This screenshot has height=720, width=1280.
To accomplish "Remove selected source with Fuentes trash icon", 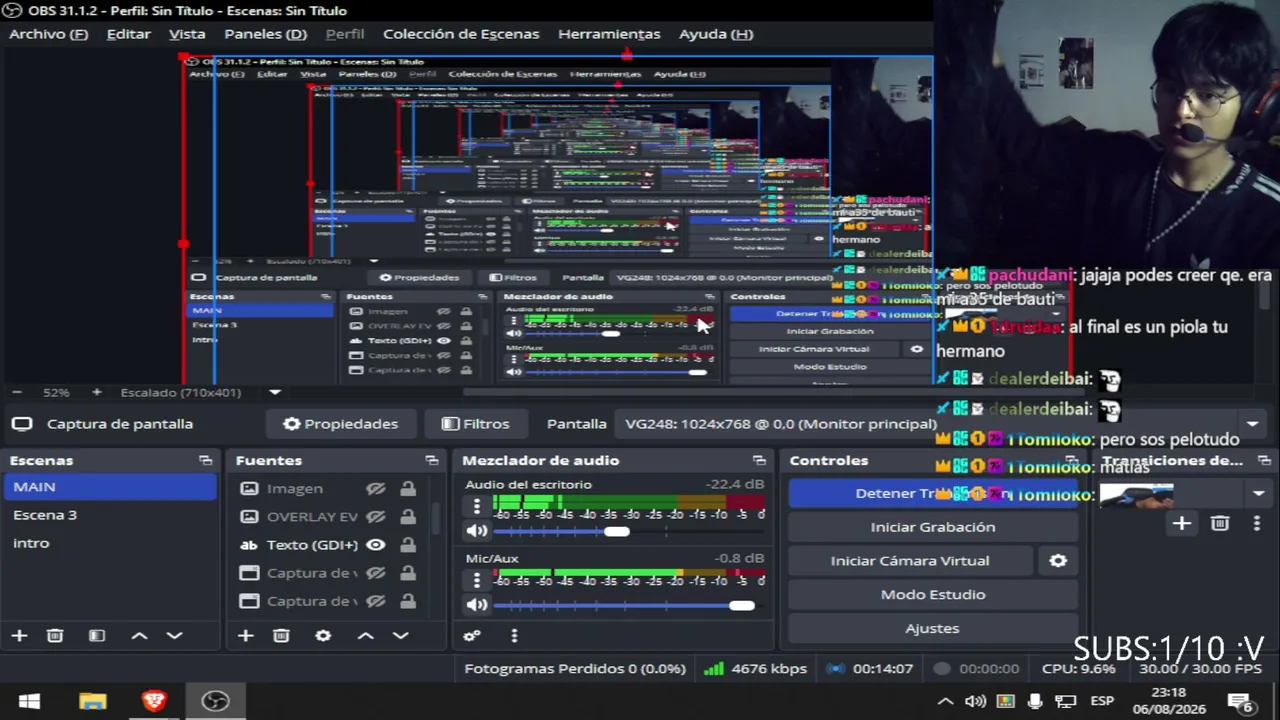I will [x=281, y=635].
